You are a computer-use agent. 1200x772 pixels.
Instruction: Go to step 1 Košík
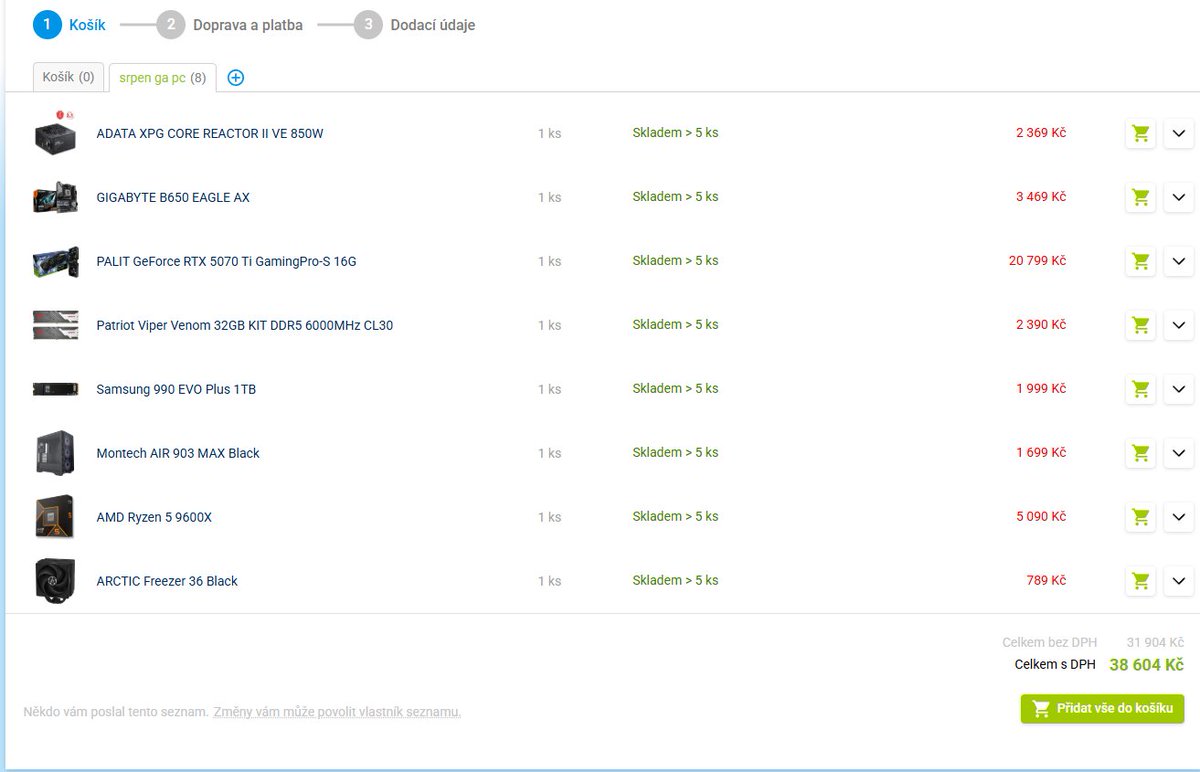pos(69,24)
